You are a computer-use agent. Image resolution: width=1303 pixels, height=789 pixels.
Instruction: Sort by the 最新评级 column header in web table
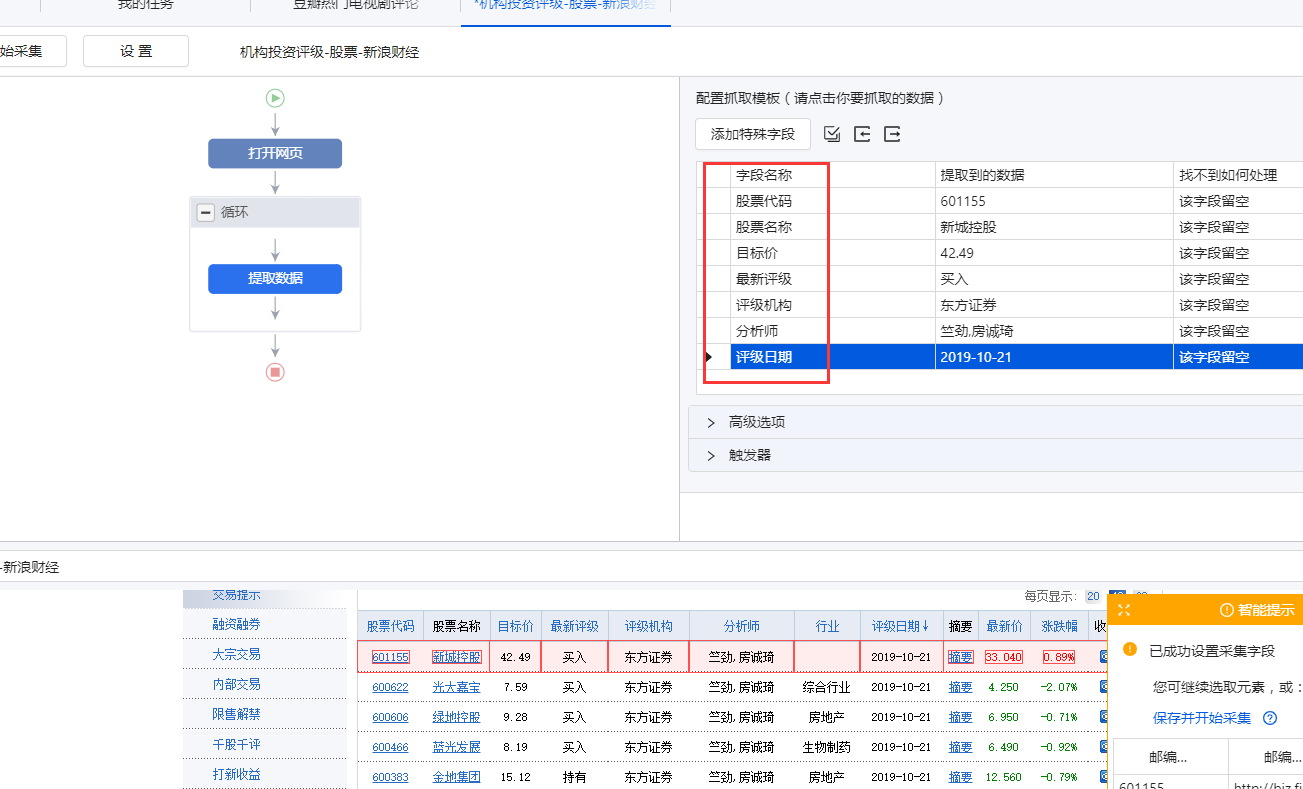(x=574, y=626)
